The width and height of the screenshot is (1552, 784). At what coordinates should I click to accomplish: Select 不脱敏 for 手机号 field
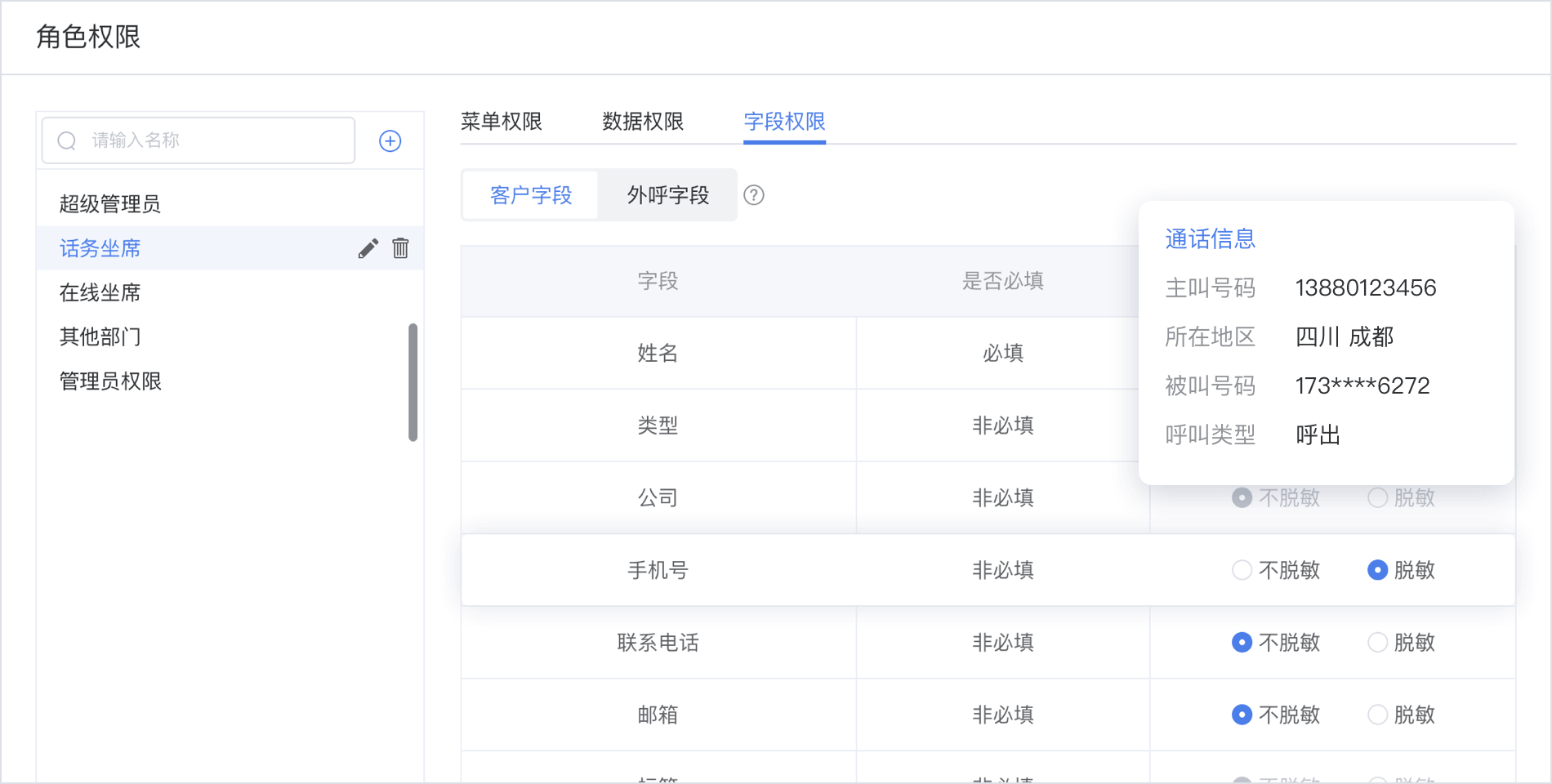[1242, 570]
